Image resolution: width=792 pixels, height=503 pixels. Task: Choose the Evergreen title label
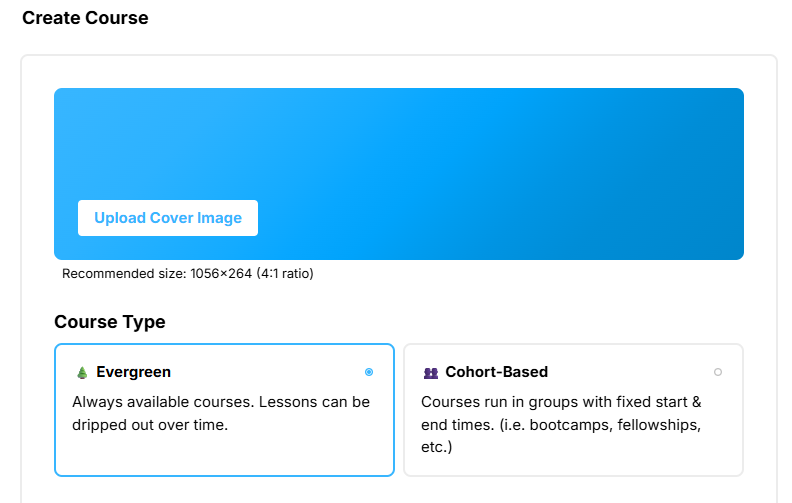click(133, 372)
